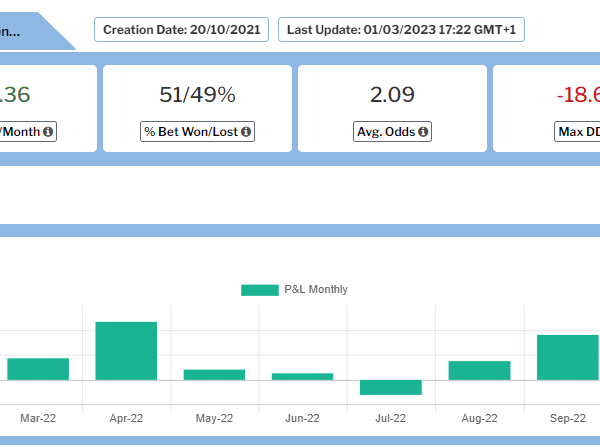Image resolution: width=600 pixels, height=447 pixels.
Task: Click the info icon next to Month label
Action: click(x=48, y=132)
